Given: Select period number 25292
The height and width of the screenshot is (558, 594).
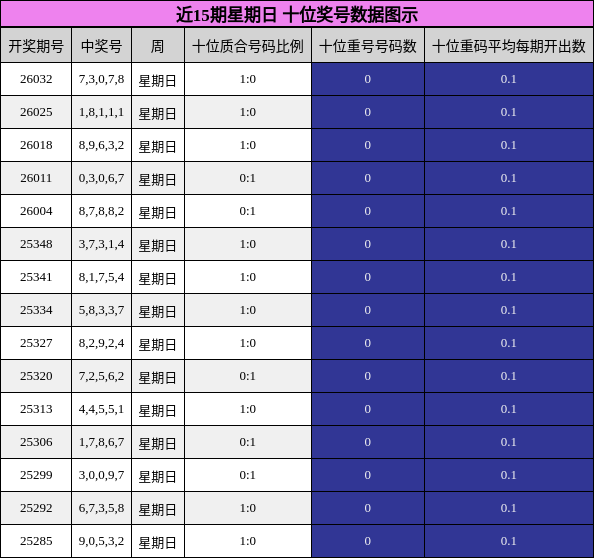Looking at the screenshot, I should tap(36, 508).
